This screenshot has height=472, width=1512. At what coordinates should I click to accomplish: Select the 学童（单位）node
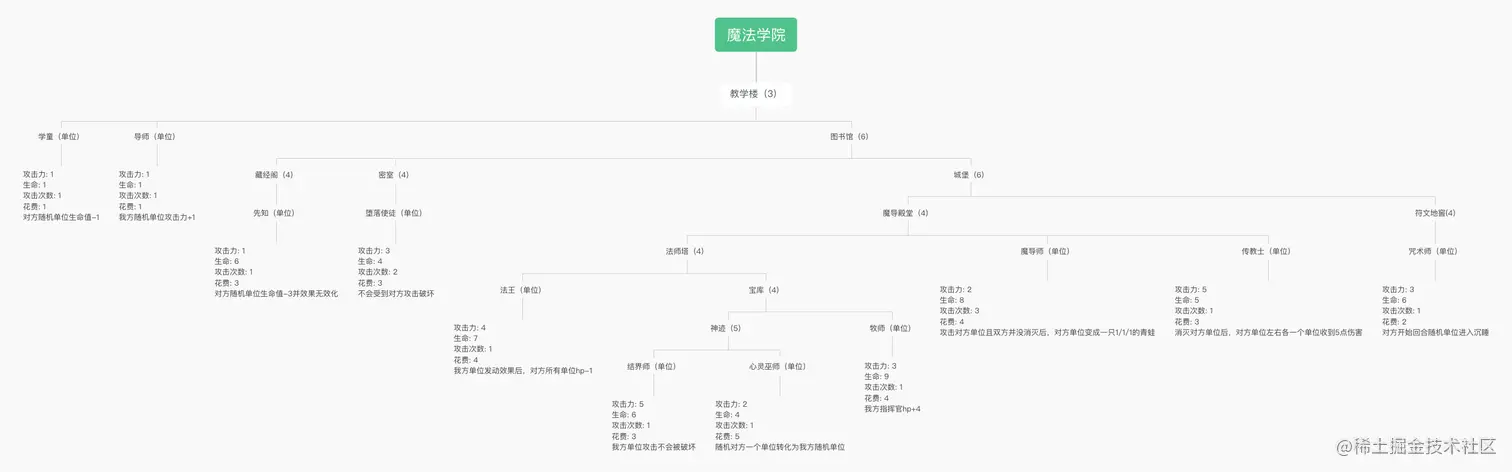pos(59,136)
